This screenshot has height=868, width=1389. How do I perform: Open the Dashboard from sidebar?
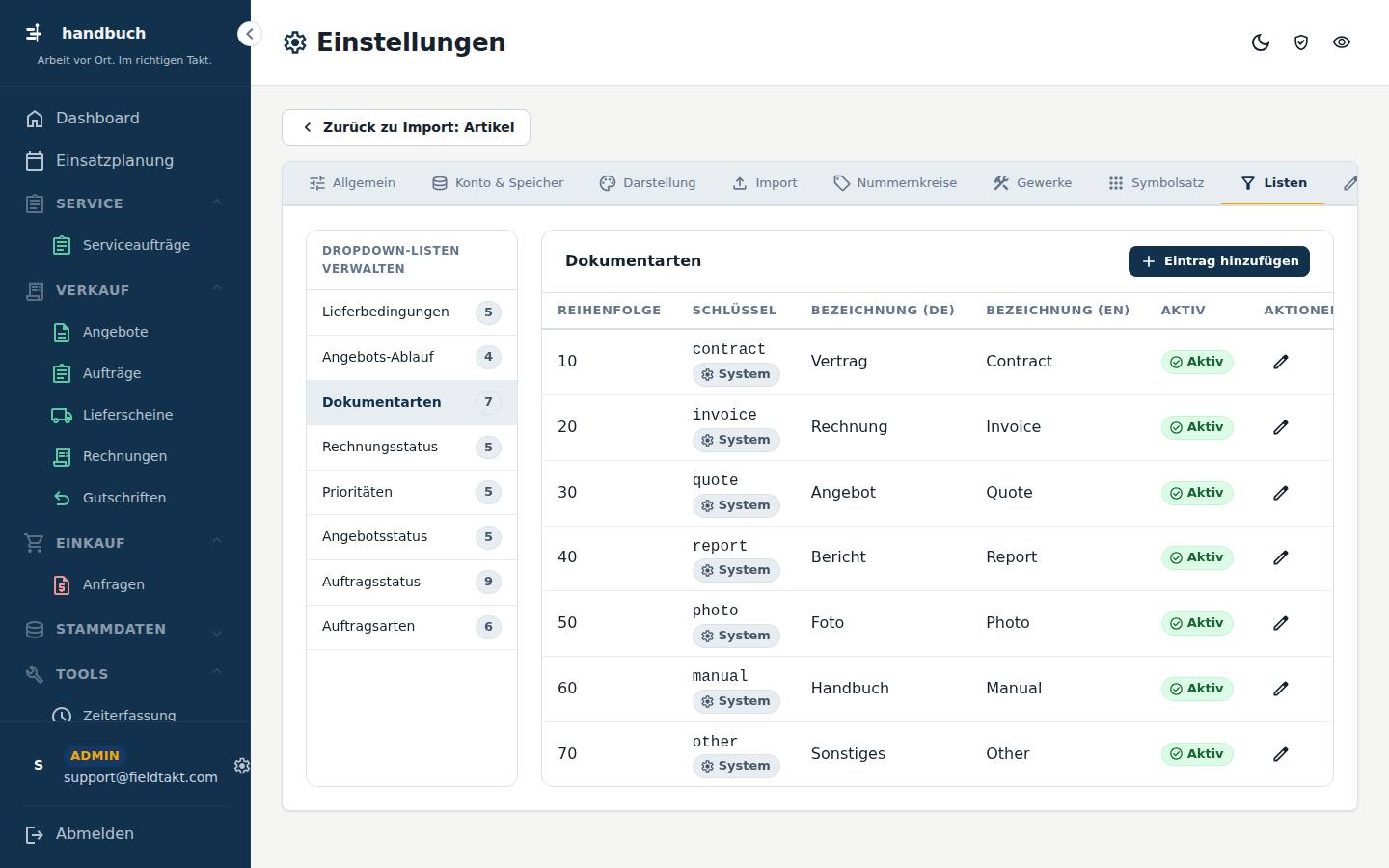click(x=125, y=119)
